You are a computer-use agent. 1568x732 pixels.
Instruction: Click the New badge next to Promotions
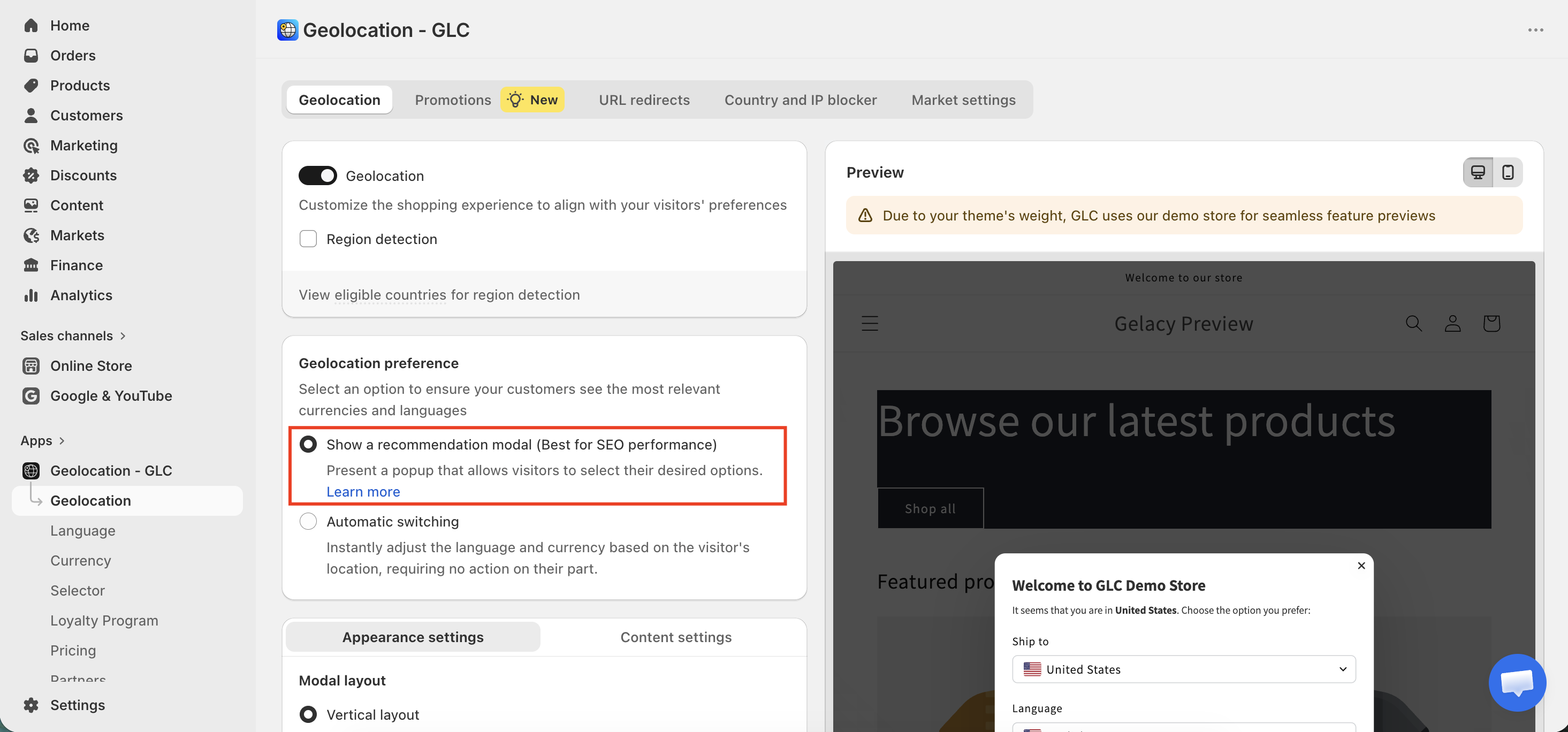(x=532, y=100)
